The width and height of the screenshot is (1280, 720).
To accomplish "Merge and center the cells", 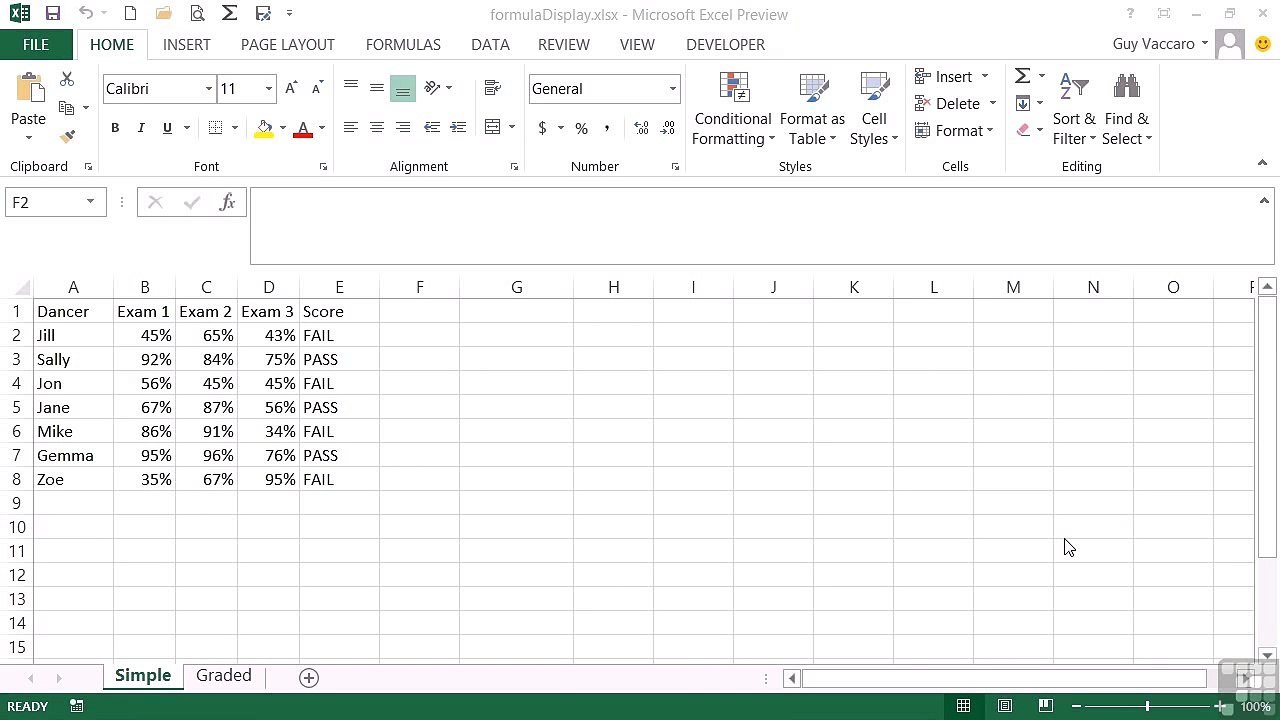I will click(492, 127).
